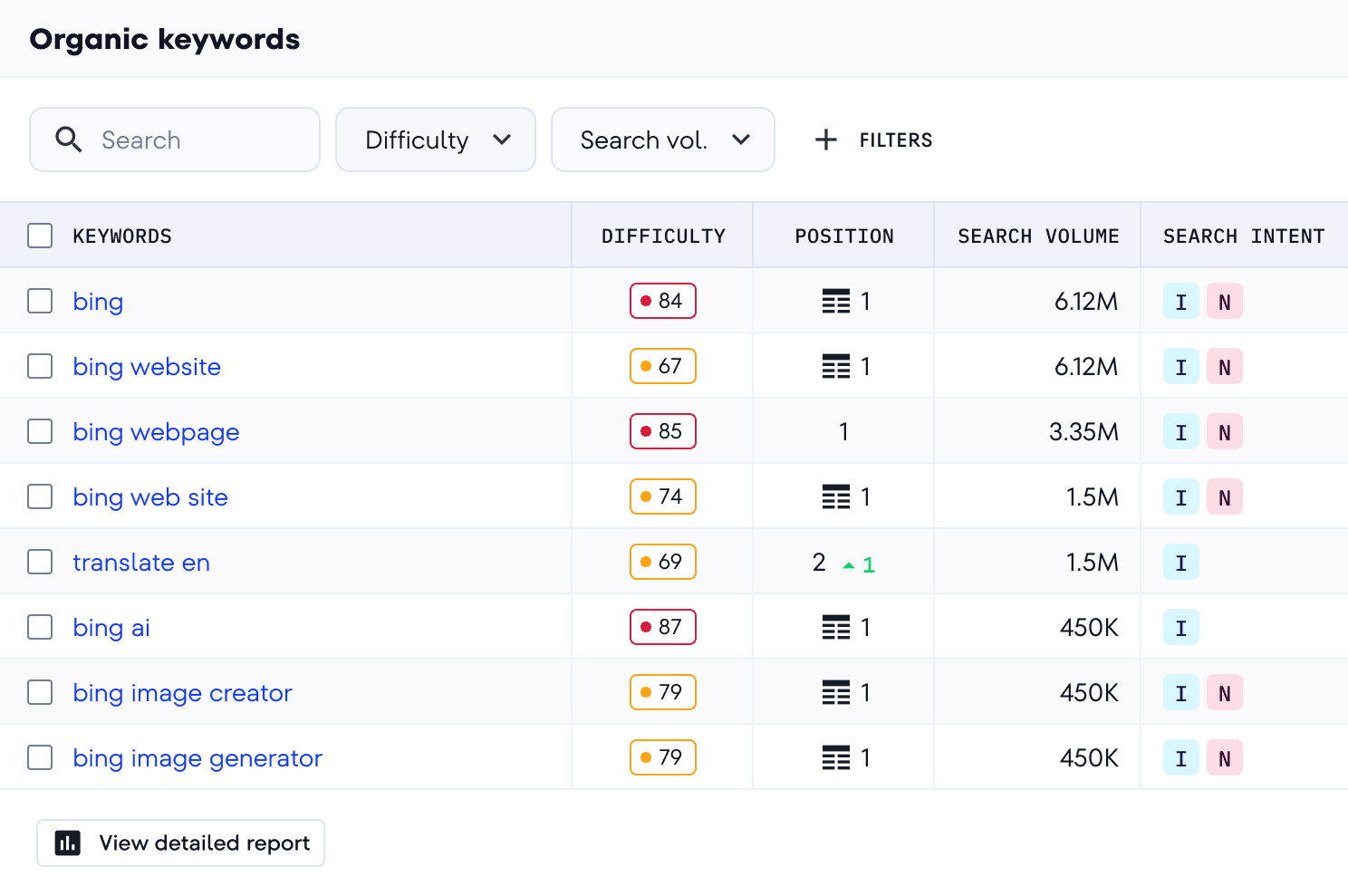Click the red difficulty badge 87
1348x896 pixels.
coord(662,628)
